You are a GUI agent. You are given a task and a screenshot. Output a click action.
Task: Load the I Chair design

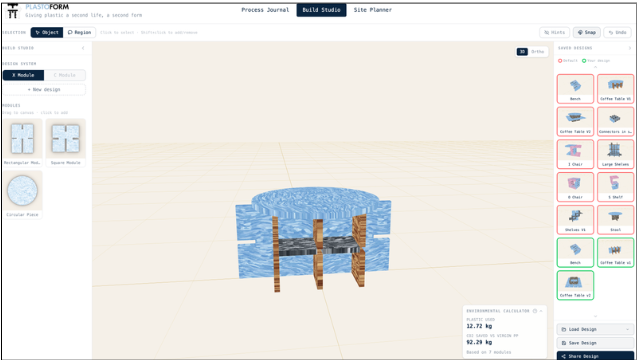[575, 154]
